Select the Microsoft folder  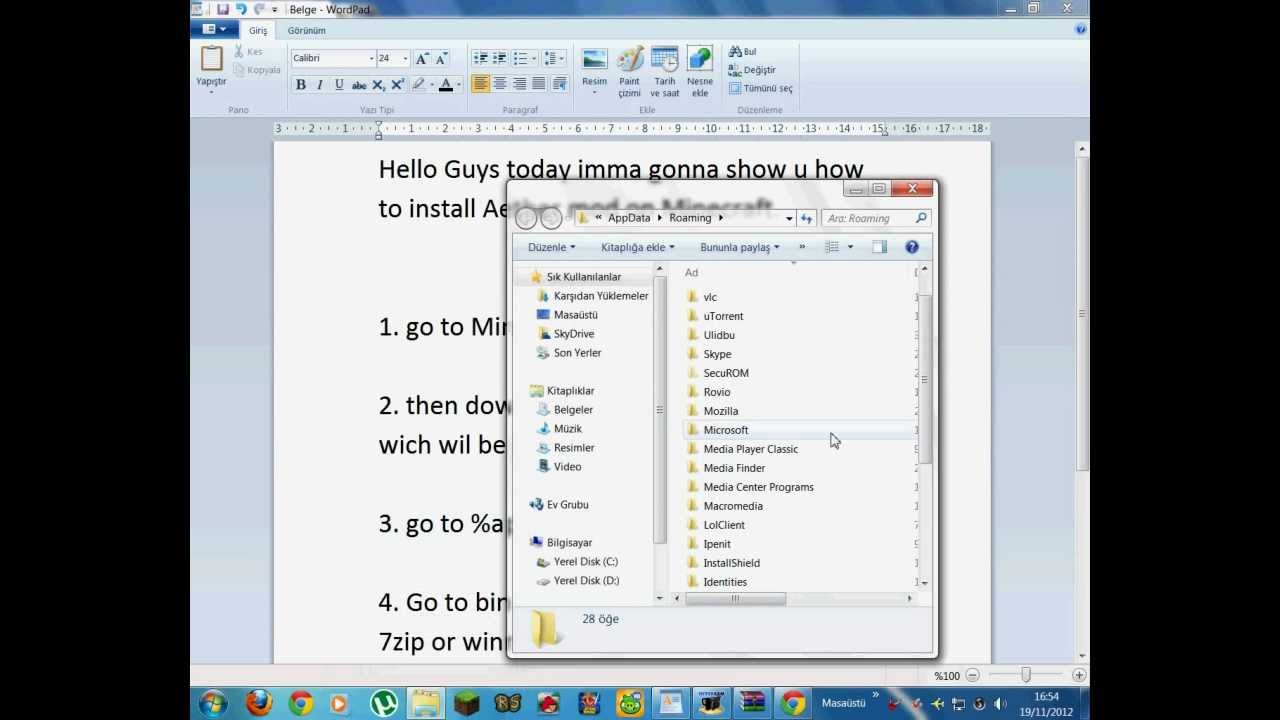725,430
